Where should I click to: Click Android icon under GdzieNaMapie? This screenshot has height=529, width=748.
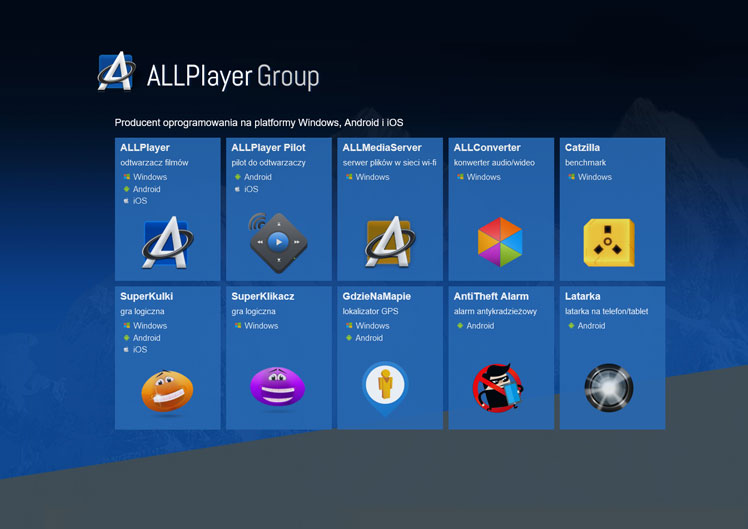[x=349, y=338]
